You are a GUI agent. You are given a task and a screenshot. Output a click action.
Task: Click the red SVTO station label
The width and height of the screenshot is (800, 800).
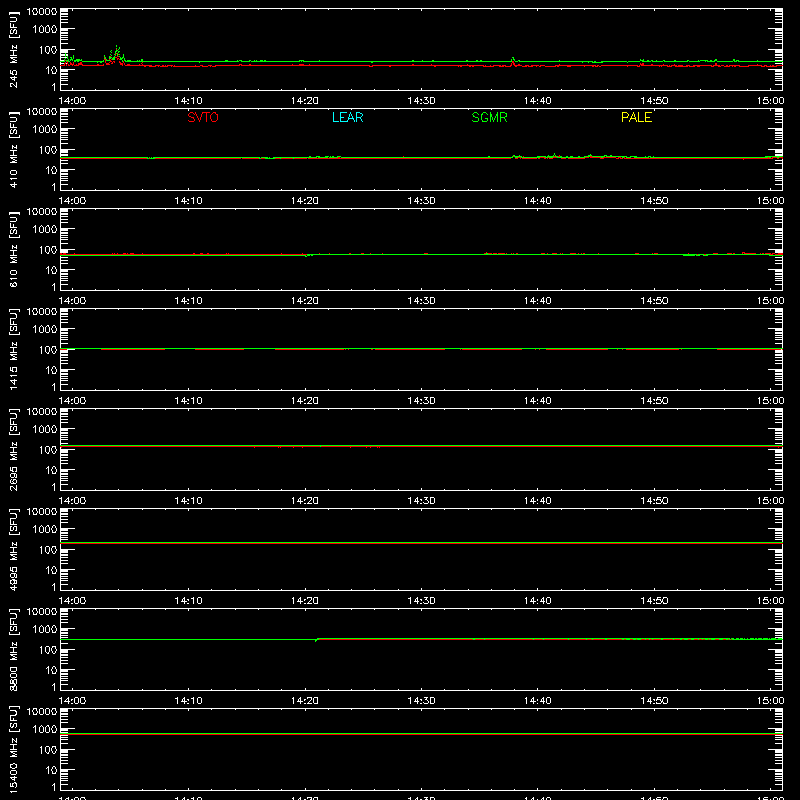pos(203,117)
